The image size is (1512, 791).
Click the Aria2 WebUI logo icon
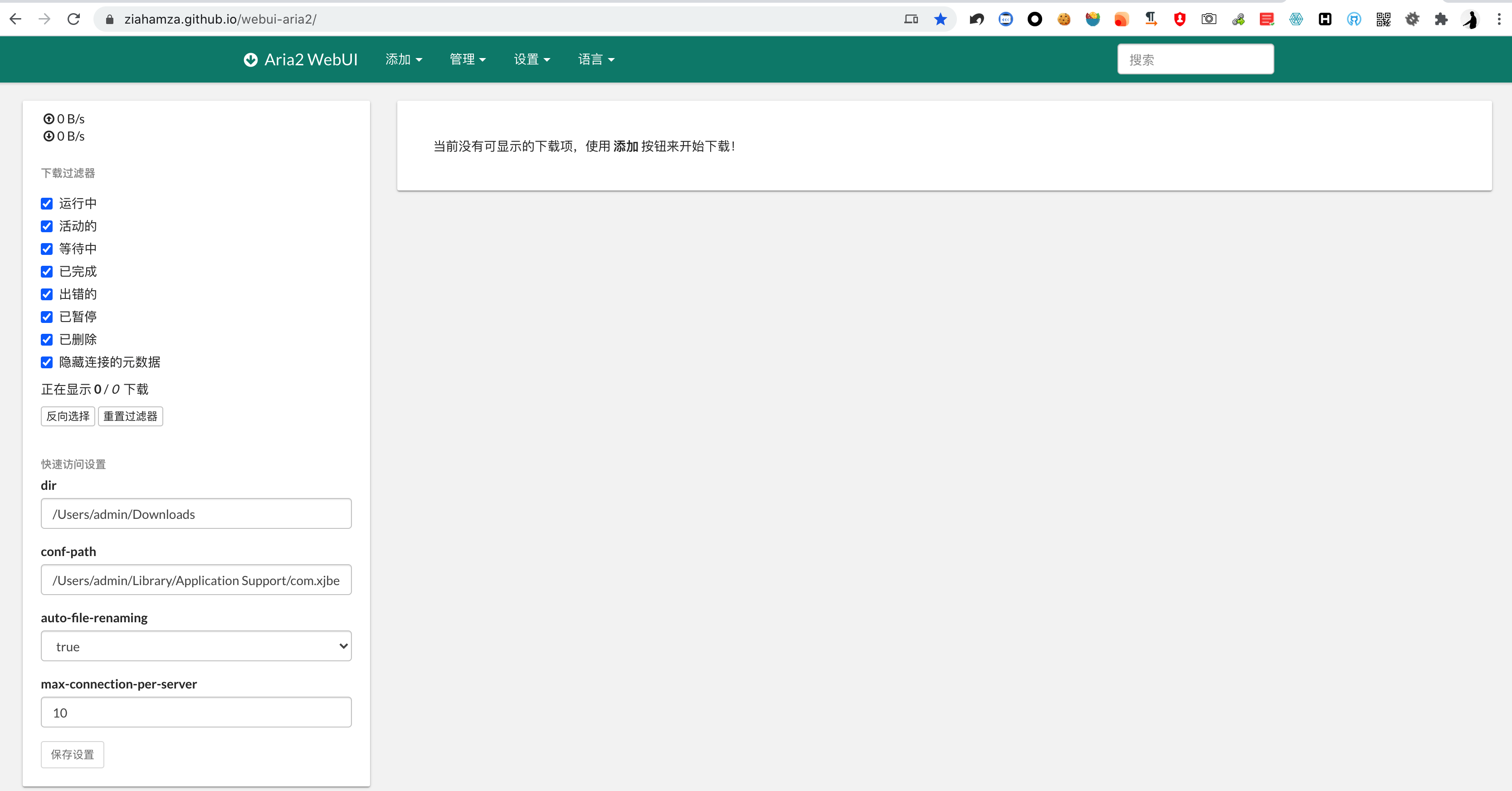point(251,59)
